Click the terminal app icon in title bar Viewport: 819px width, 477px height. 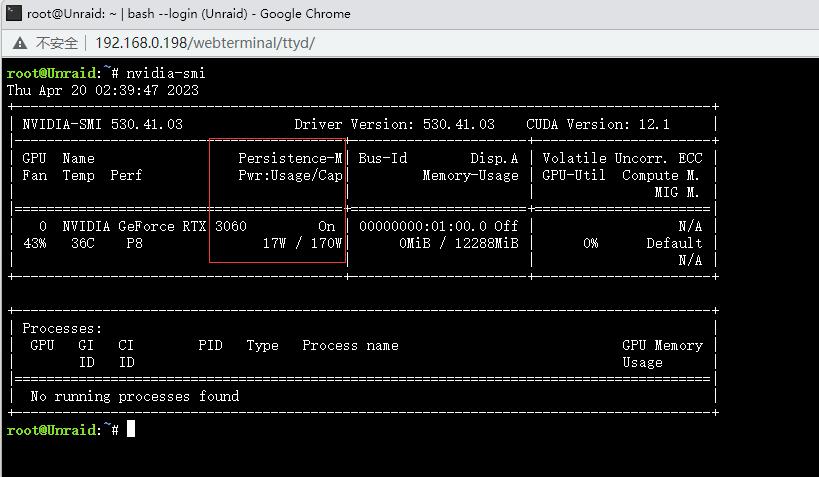[x=14, y=13]
